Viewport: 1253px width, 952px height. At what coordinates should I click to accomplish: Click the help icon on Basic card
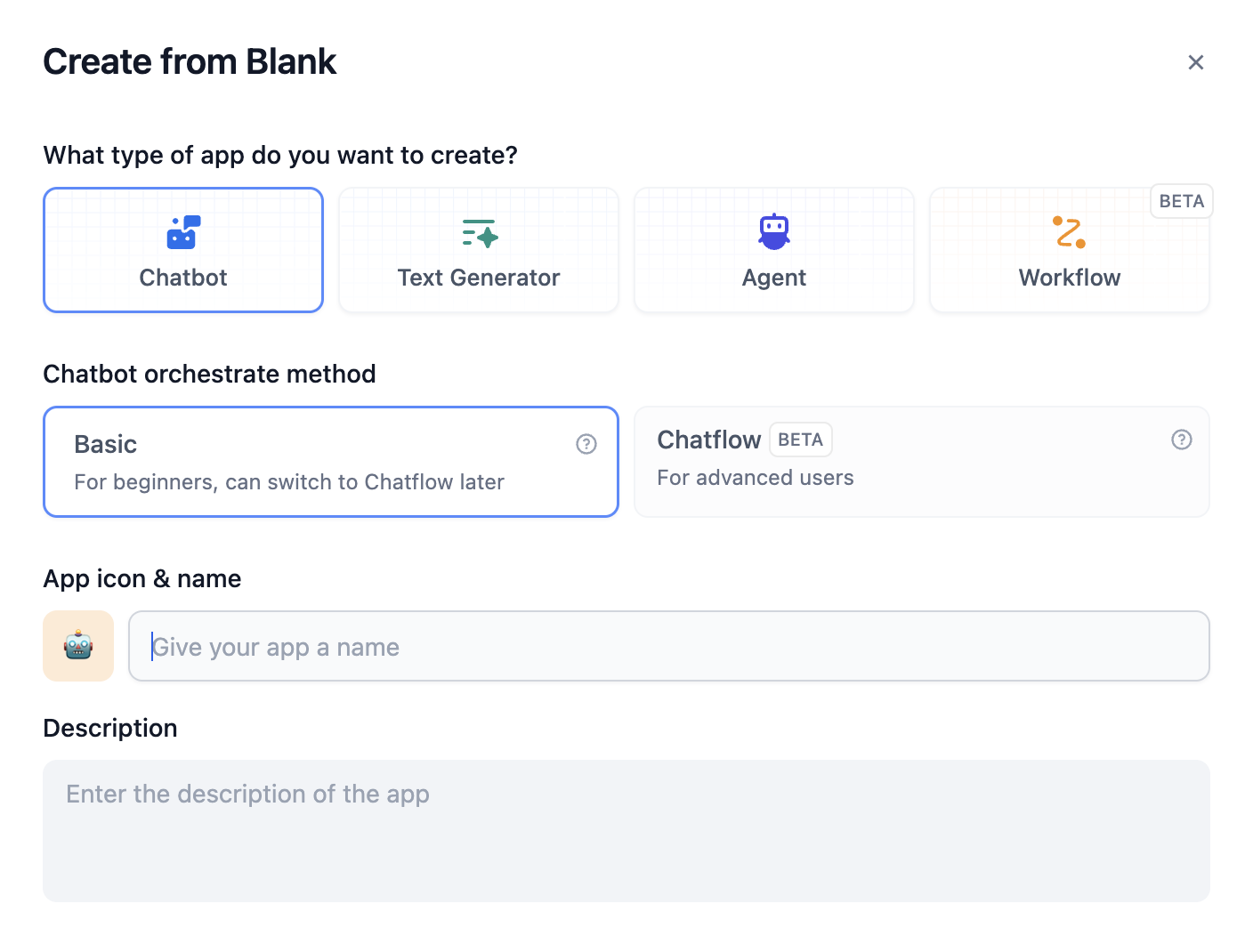click(586, 444)
